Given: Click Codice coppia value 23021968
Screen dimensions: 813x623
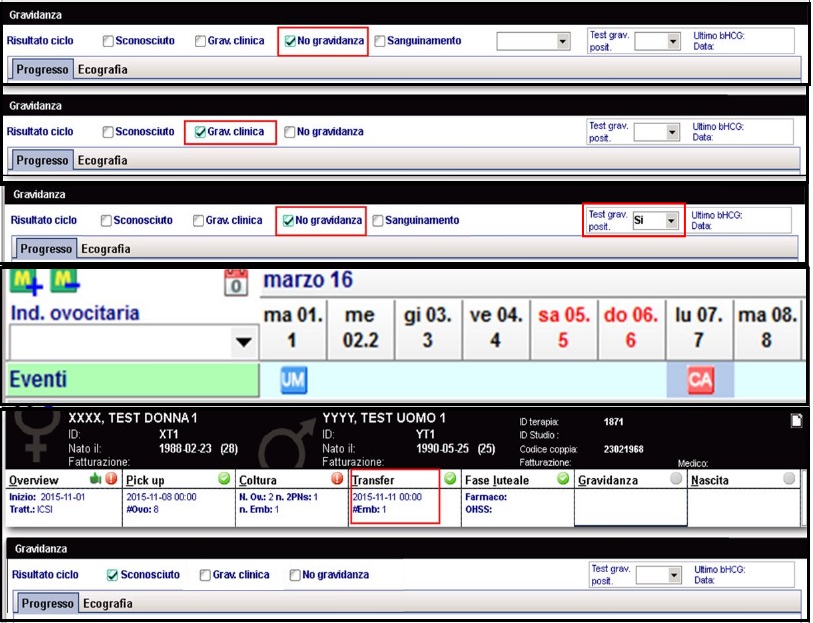Looking at the screenshot, I should coord(624,449).
